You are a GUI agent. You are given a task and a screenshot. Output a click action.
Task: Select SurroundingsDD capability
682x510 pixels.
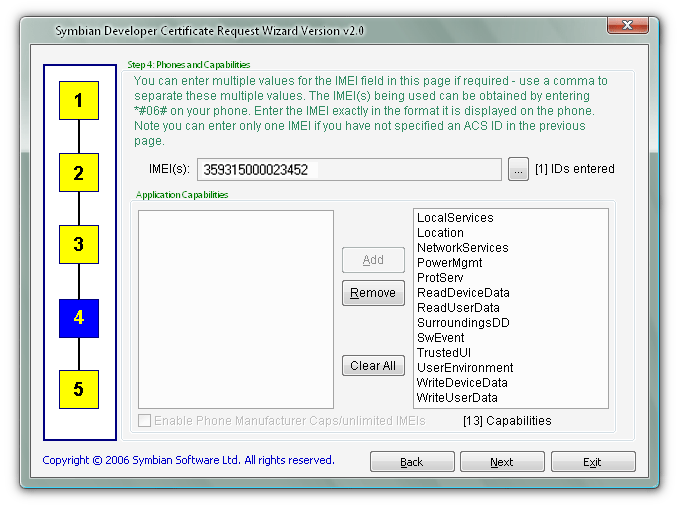click(x=463, y=323)
